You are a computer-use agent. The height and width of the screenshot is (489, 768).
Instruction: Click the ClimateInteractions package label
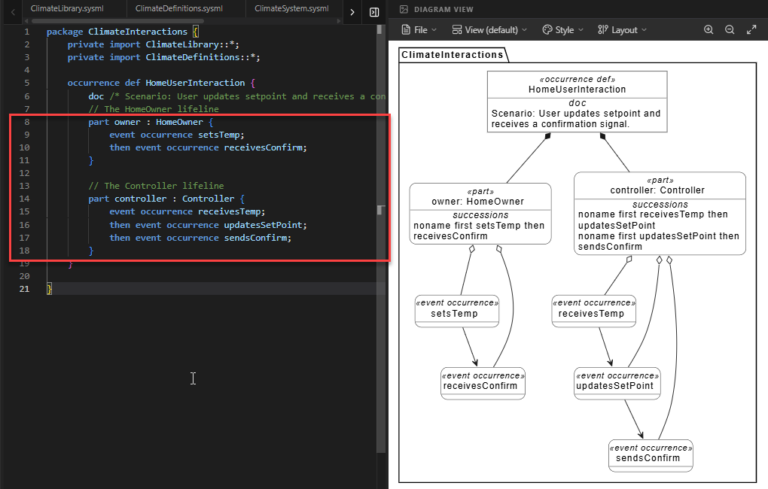(x=453, y=55)
